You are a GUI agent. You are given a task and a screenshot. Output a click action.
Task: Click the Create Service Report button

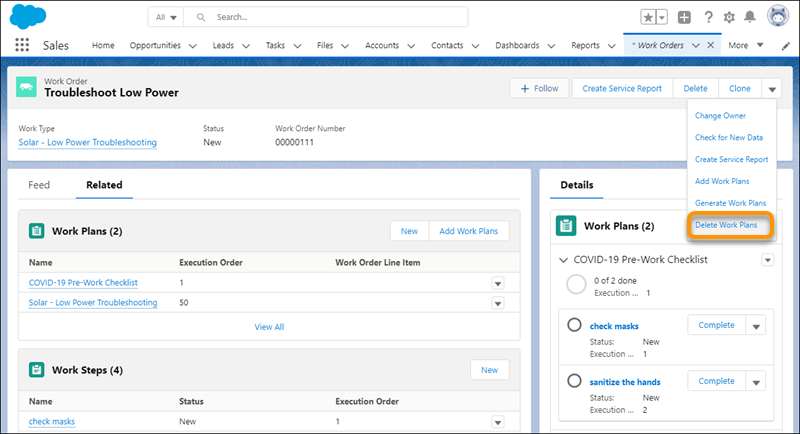click(x=622, y=88)
